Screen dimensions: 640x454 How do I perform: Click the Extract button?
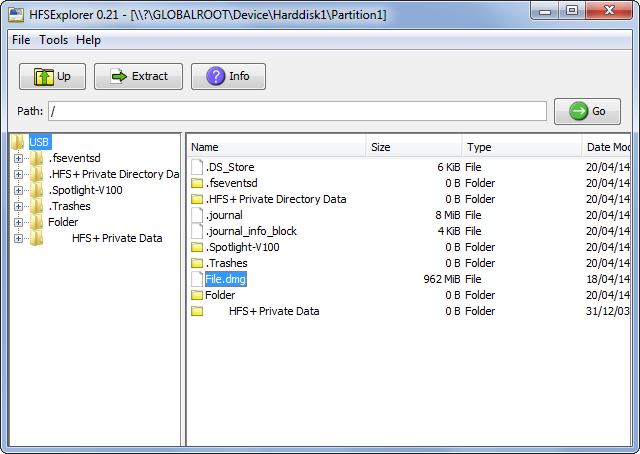(x=138, y=76)
